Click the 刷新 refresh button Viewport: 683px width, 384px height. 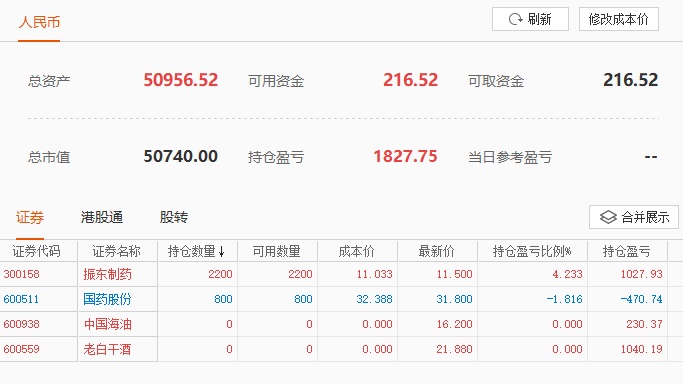tap(530, 19)
